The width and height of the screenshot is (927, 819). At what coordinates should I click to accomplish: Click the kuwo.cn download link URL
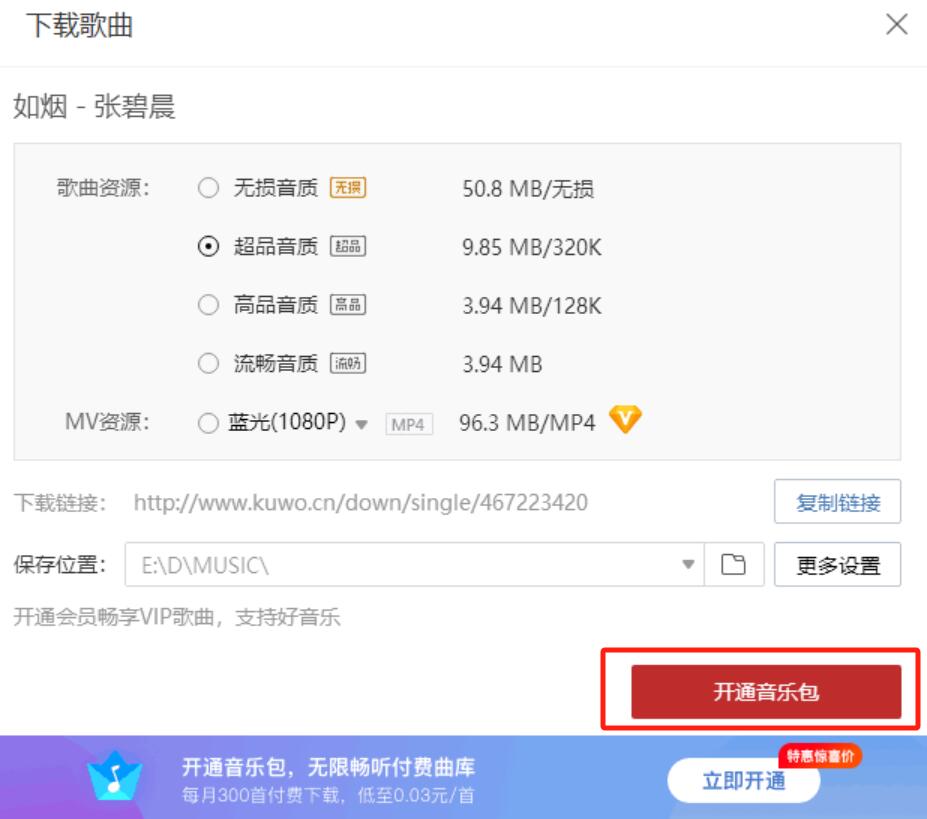pyautogui.click(x=361, y=503)
